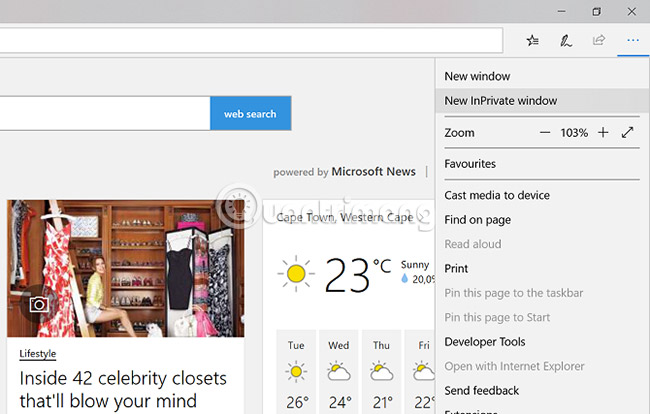650x414 pixels.
Task: Open Inside 42 celebrity closets headline
Action: click(123, 390)
